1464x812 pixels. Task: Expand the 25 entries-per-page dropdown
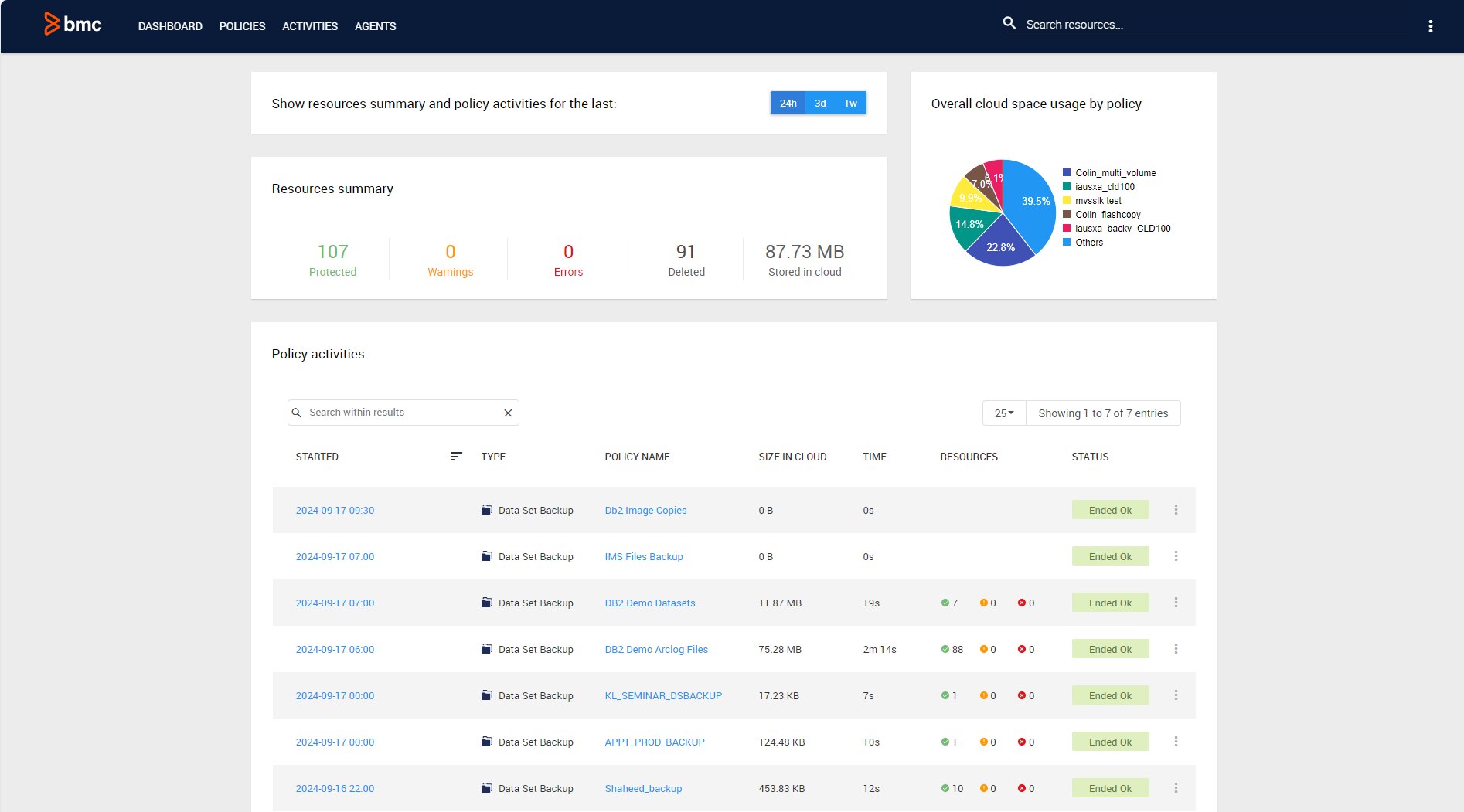point(1003,413)
